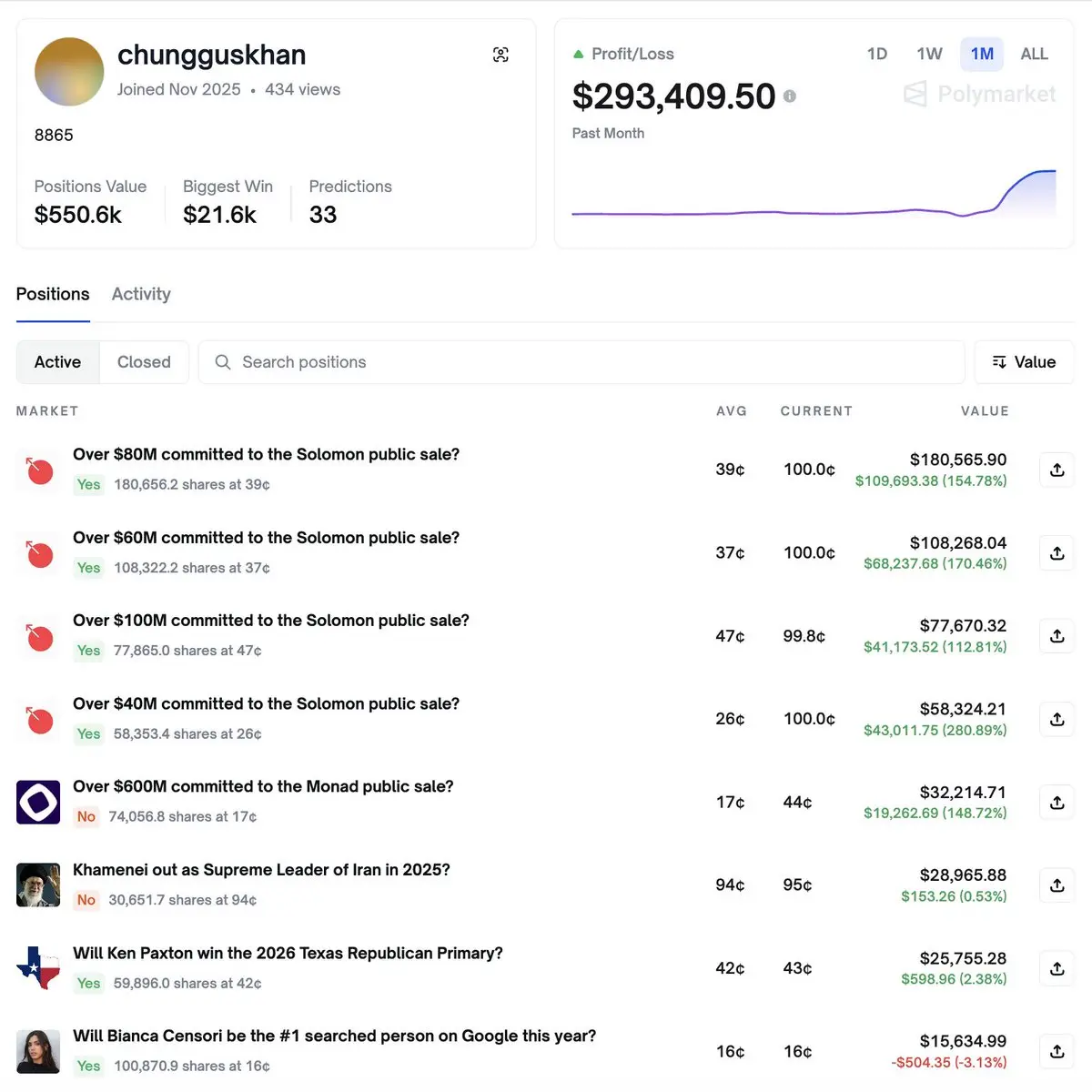This screenshot has height=1092, width=1092.
Task: Switch to the Activity tab
Action: 141,294
